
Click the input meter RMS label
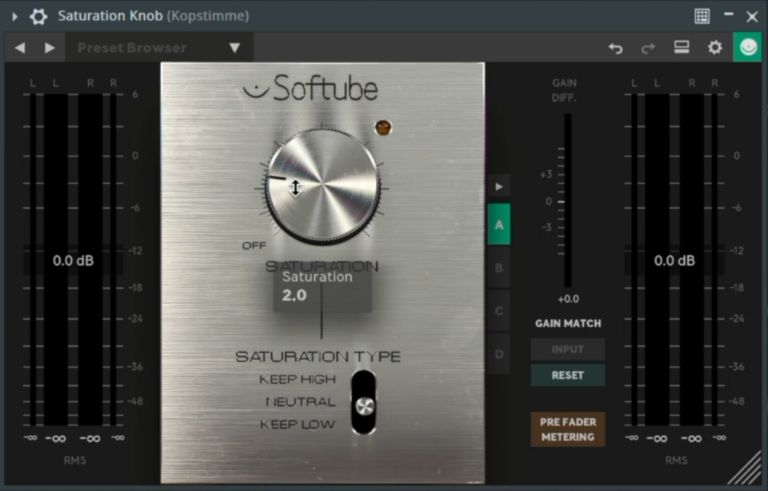click(x=74, y=460)
